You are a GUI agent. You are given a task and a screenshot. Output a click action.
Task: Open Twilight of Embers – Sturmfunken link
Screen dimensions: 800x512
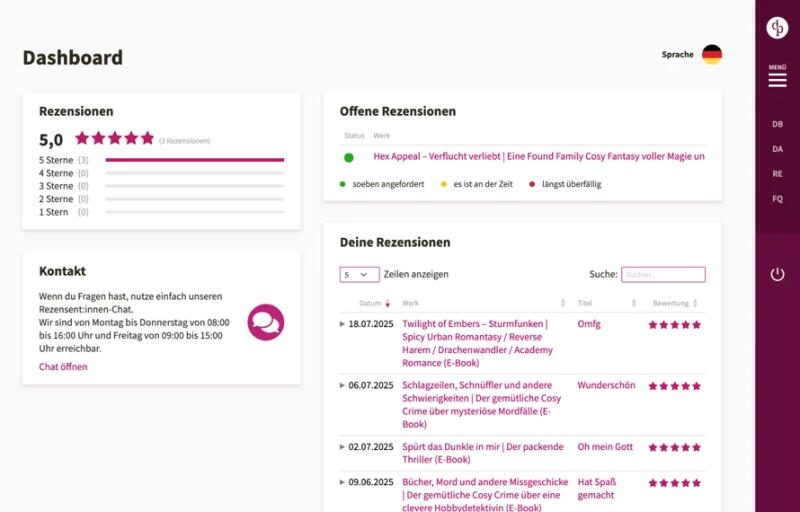478,343
